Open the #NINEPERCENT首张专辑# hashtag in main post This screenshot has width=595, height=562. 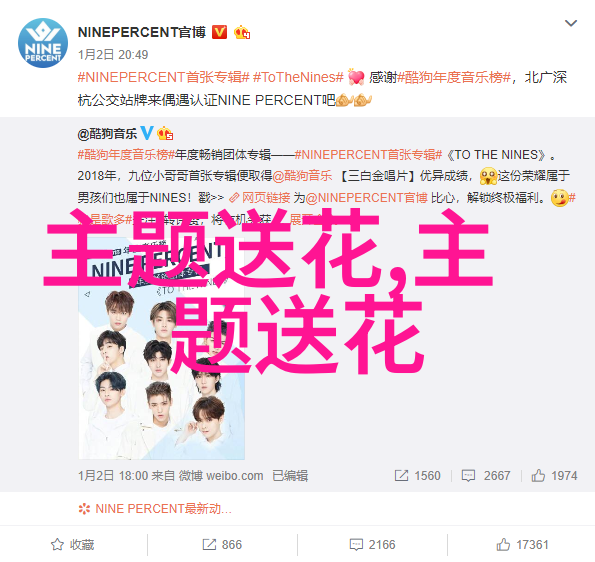coord(164,77)
